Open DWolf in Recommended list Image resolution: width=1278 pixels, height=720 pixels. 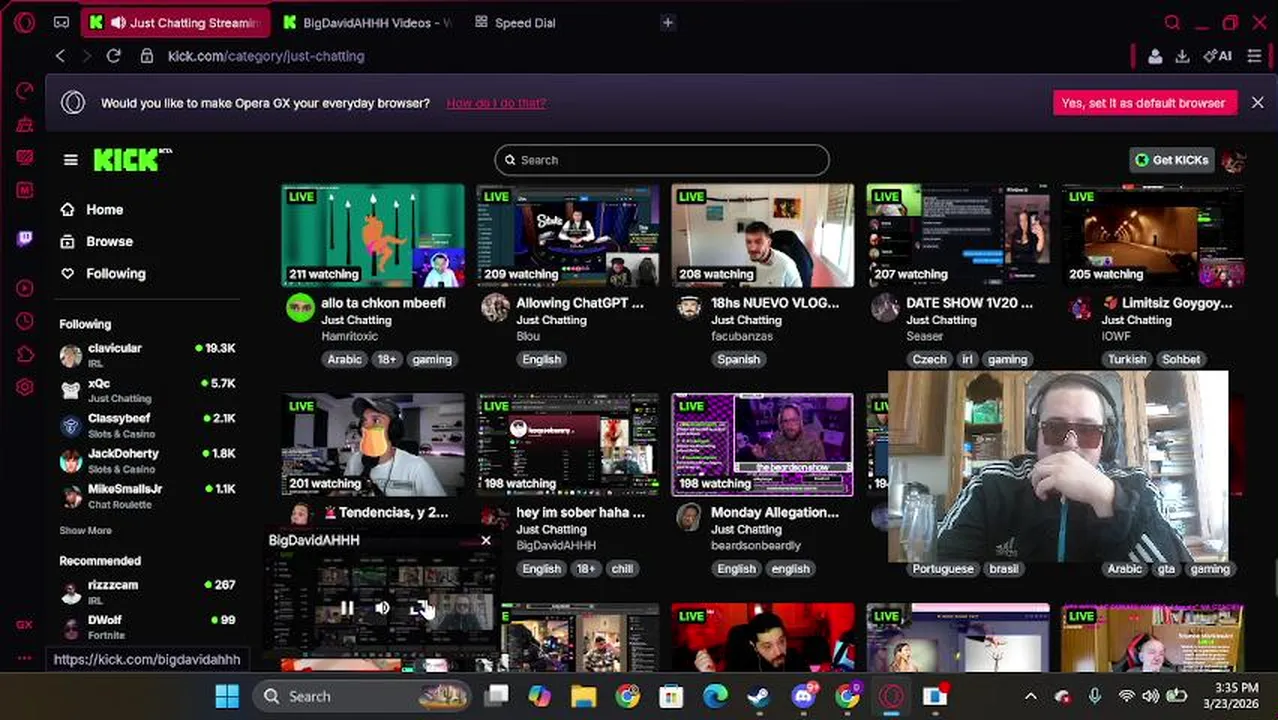pos(147,626)
